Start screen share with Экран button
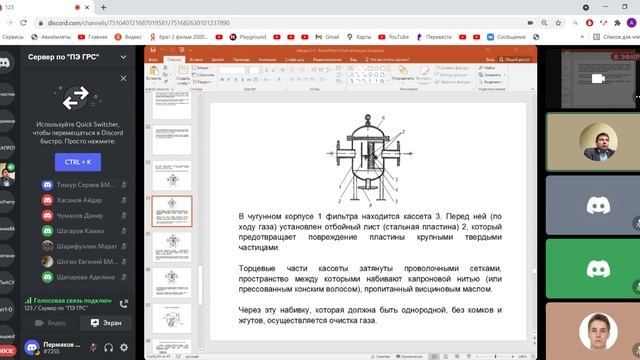Screen dimensions: 640x360 106,323
